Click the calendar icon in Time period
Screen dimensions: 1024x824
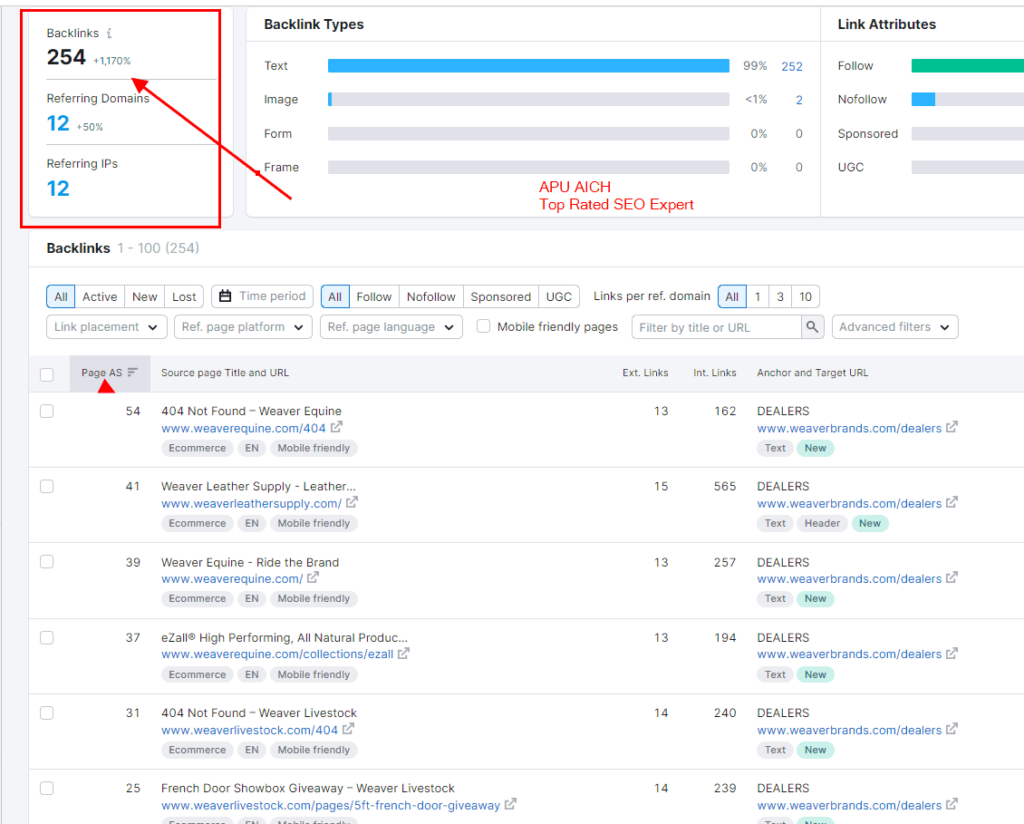point(225,296)
